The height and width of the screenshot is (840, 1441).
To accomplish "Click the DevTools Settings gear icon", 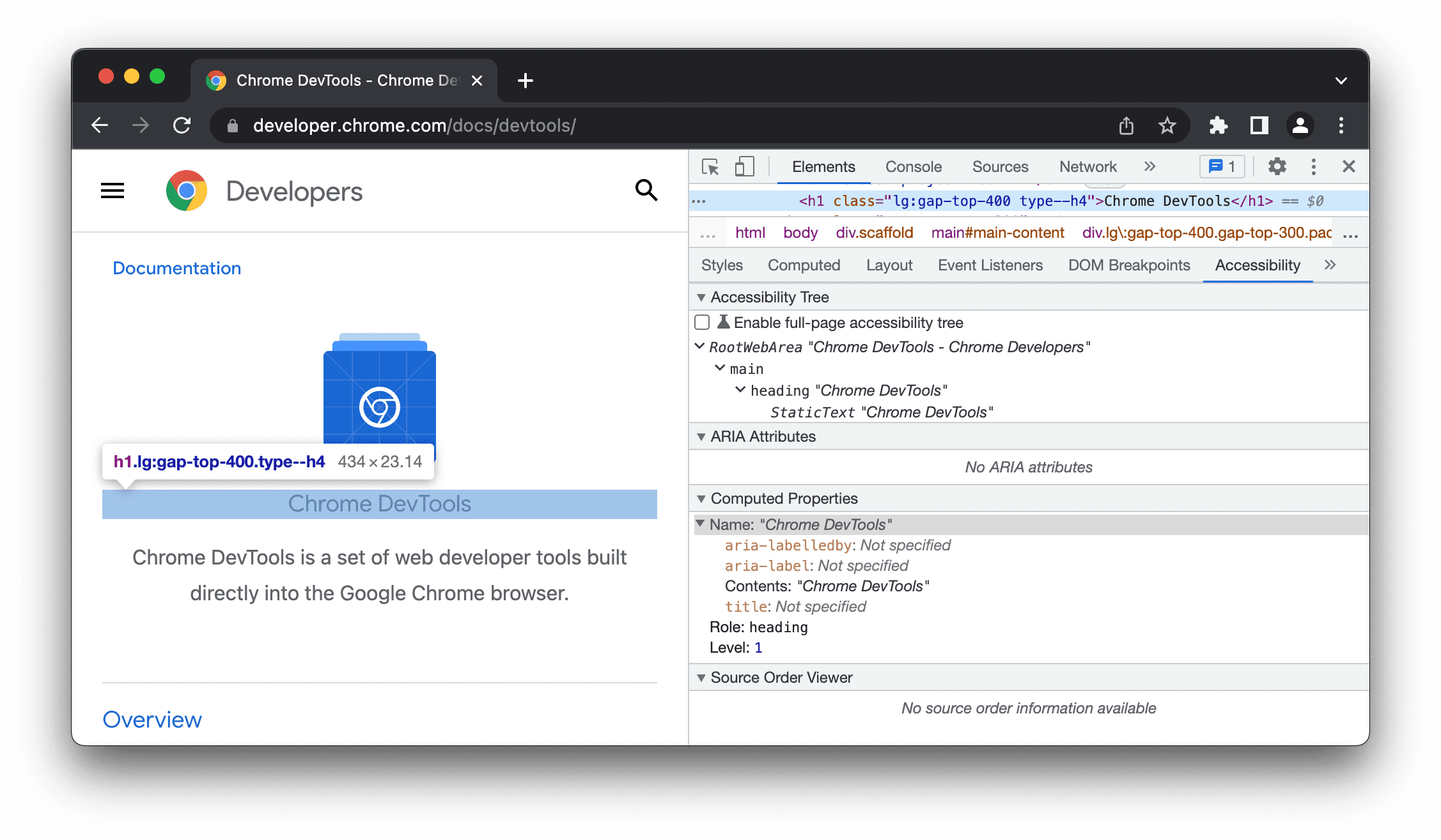I will tap(1276, 166).
